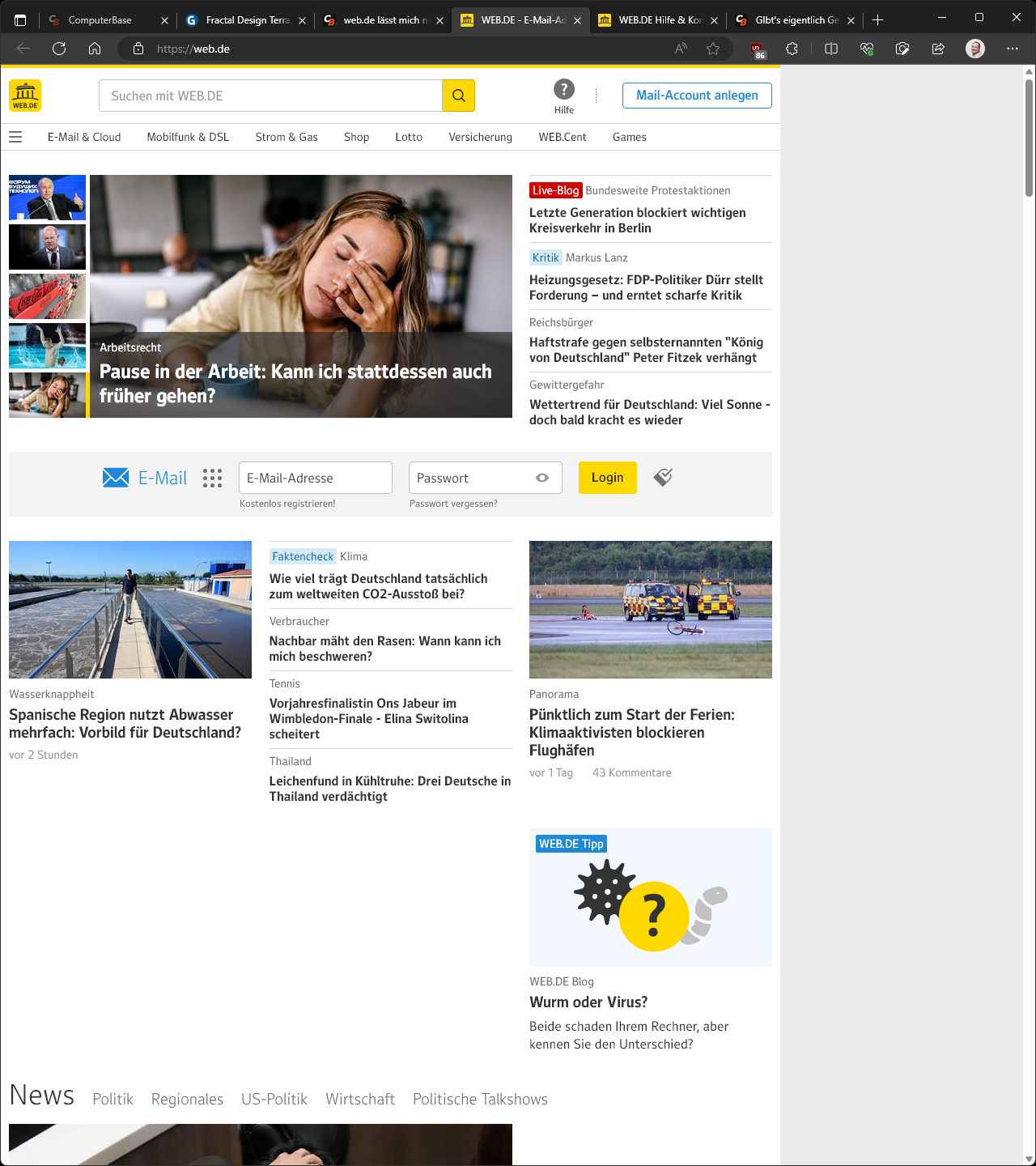Toggle split screen view in the toolbar
This screenshot has width=1036, height=1166.
point(830,49)
